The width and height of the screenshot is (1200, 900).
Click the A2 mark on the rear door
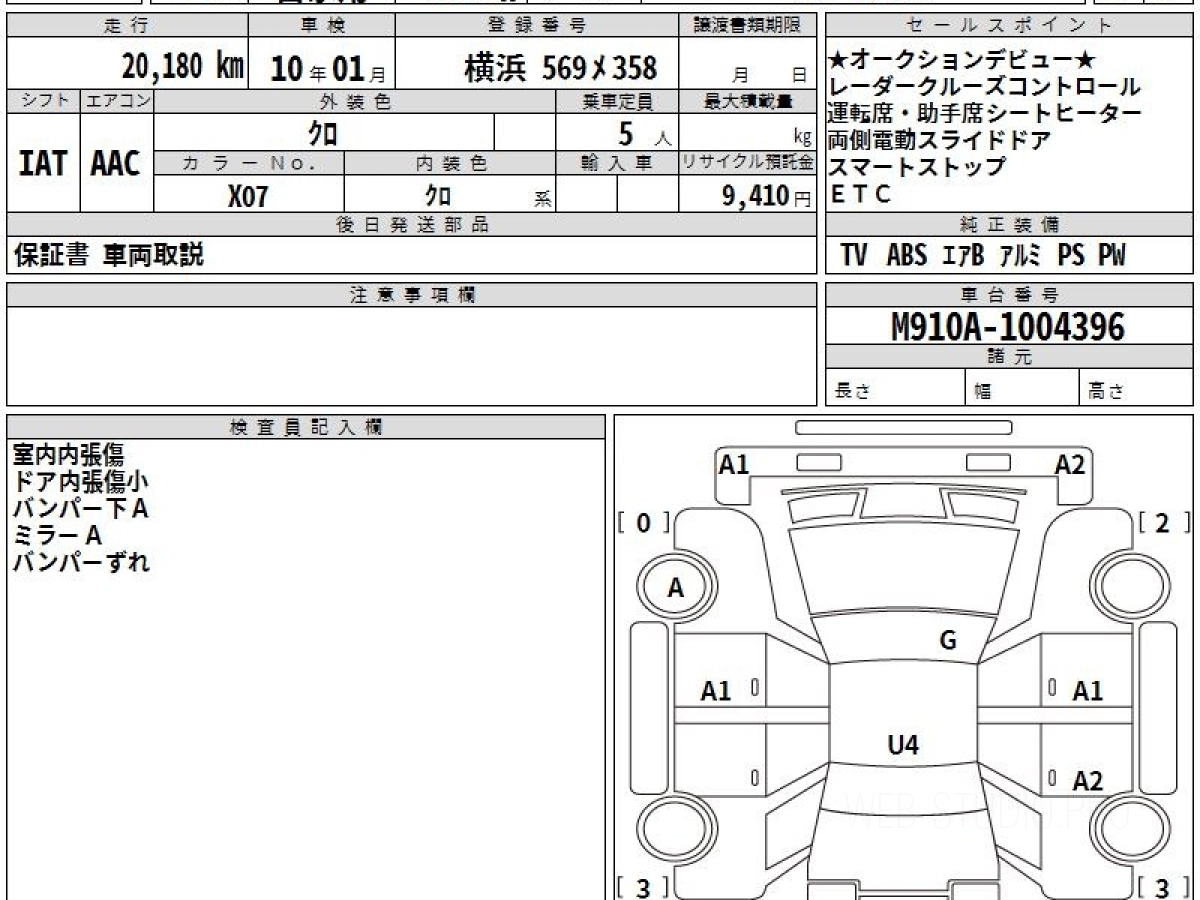[x=1087, y=781]
